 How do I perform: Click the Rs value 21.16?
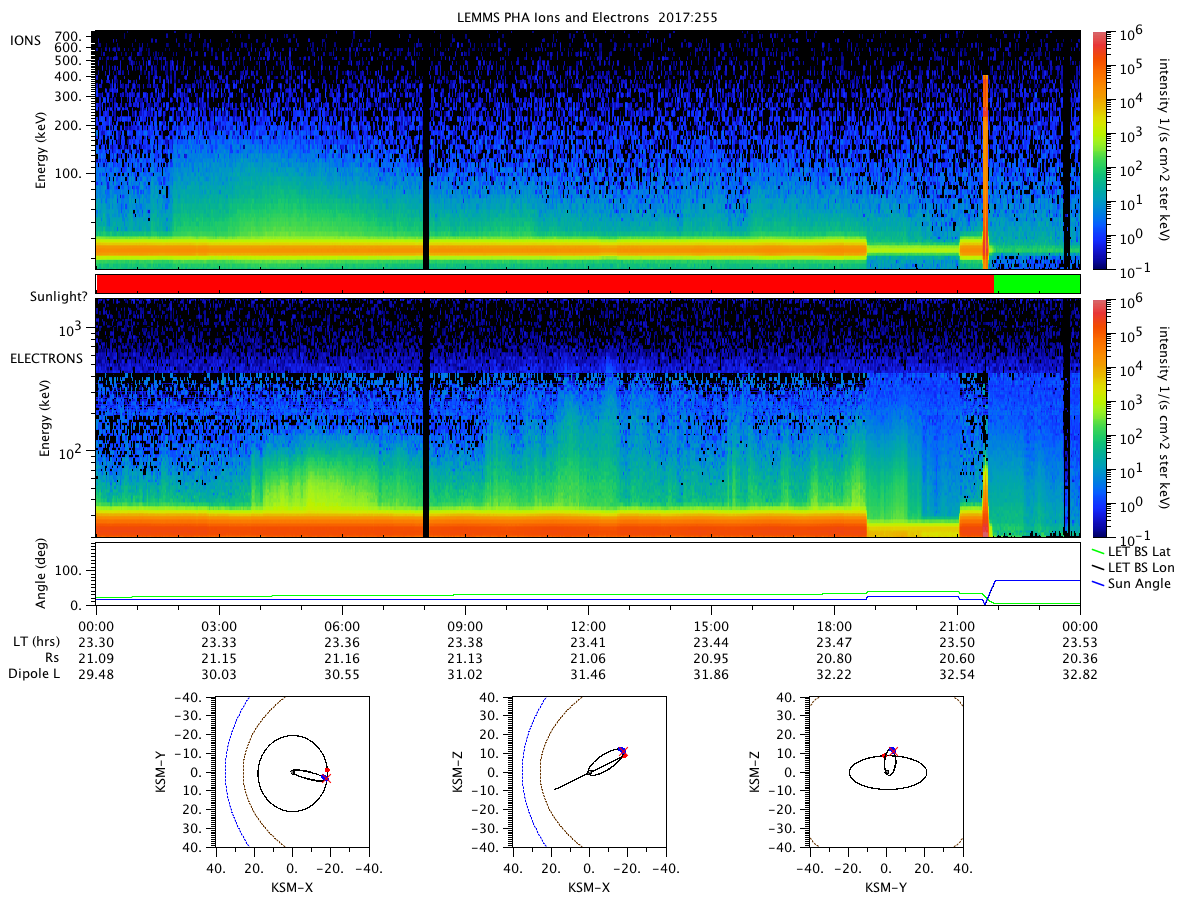(x=342, y=657)
